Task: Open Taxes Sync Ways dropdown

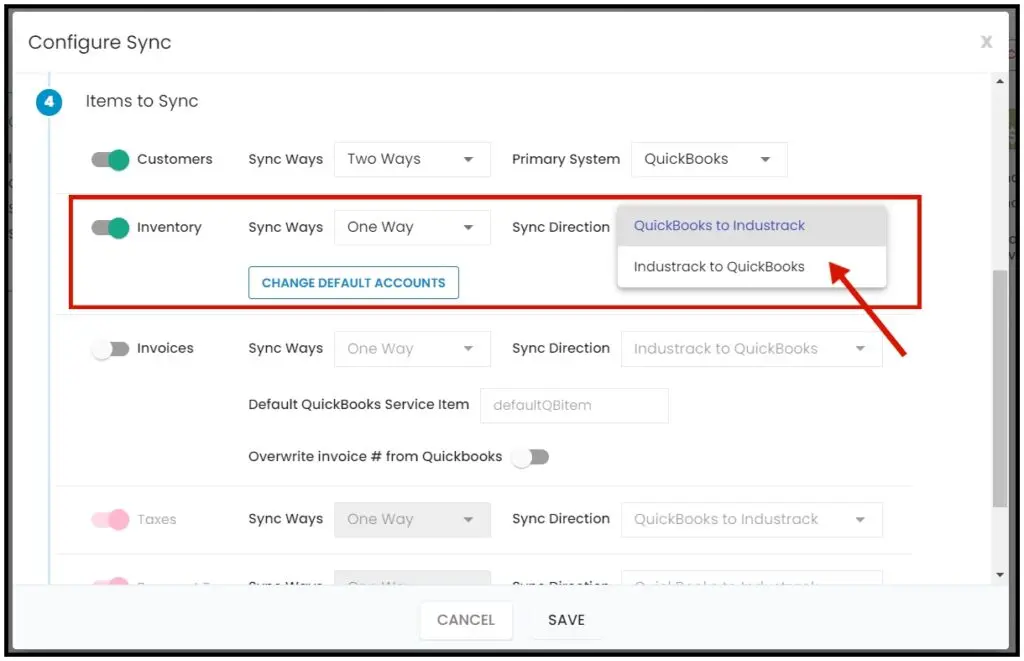Action: coord(412,519)
